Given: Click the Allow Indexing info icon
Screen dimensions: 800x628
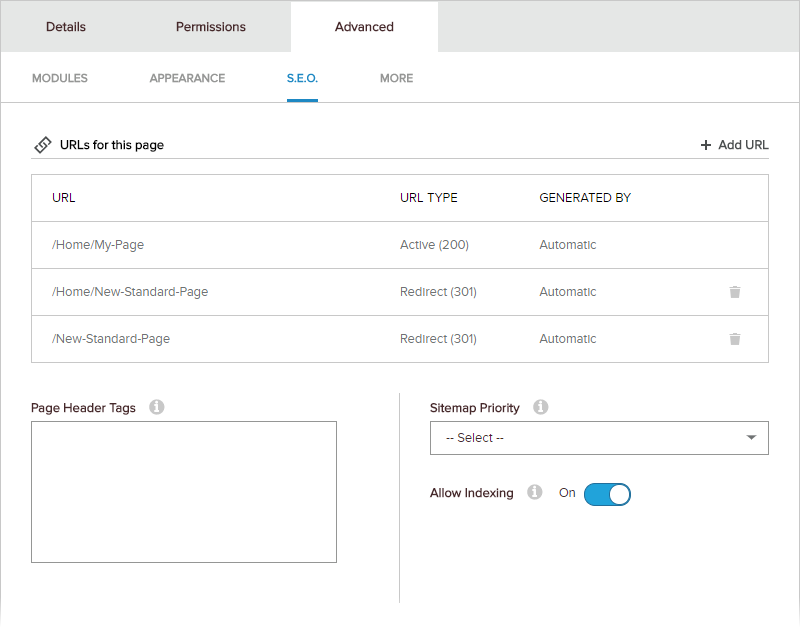Looking at the screenshot, I should [535, 493].
